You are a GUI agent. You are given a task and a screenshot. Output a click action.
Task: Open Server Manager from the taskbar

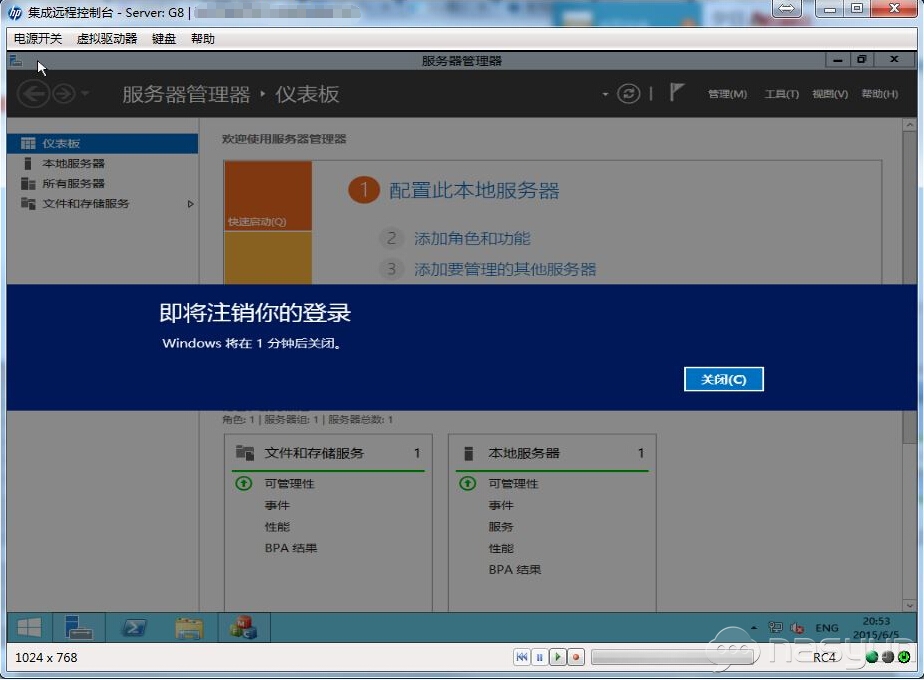78,628
